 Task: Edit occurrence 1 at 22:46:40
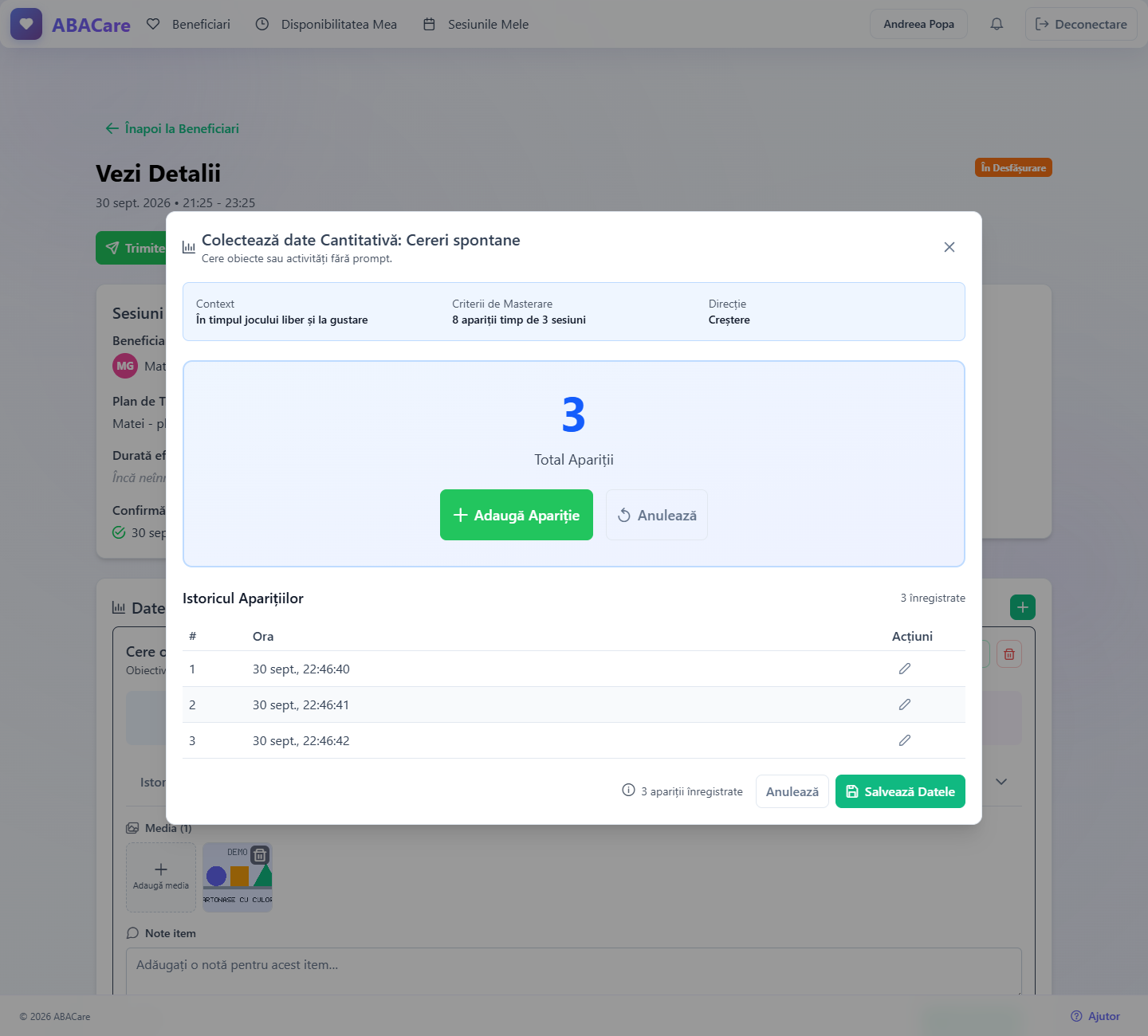coord(905,669)
